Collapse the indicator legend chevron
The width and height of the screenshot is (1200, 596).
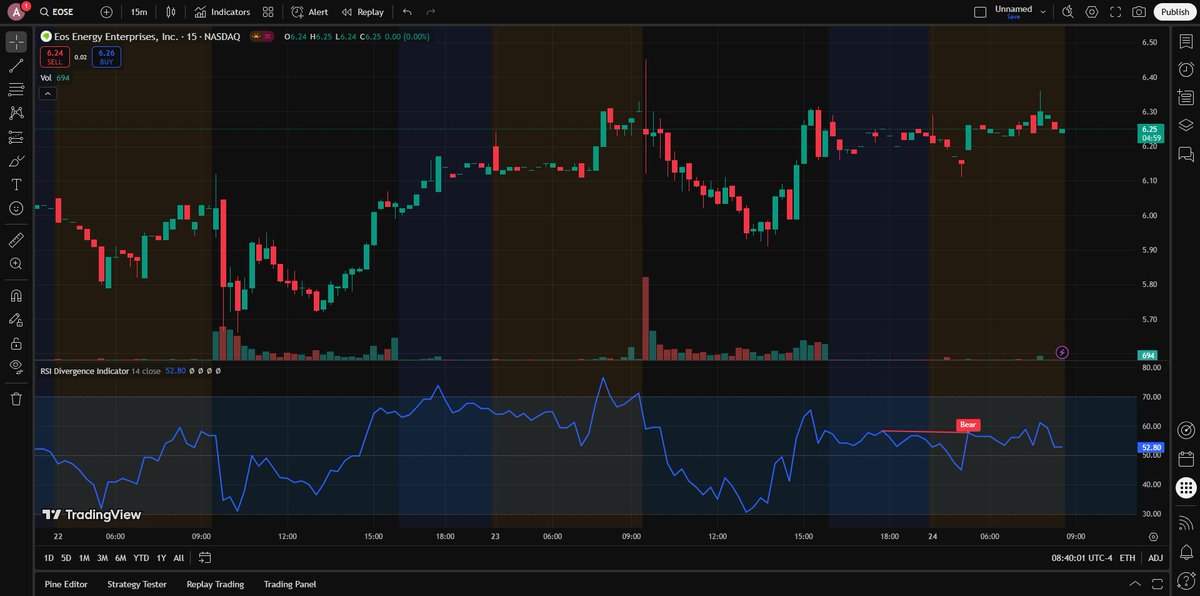pos(47,93)
